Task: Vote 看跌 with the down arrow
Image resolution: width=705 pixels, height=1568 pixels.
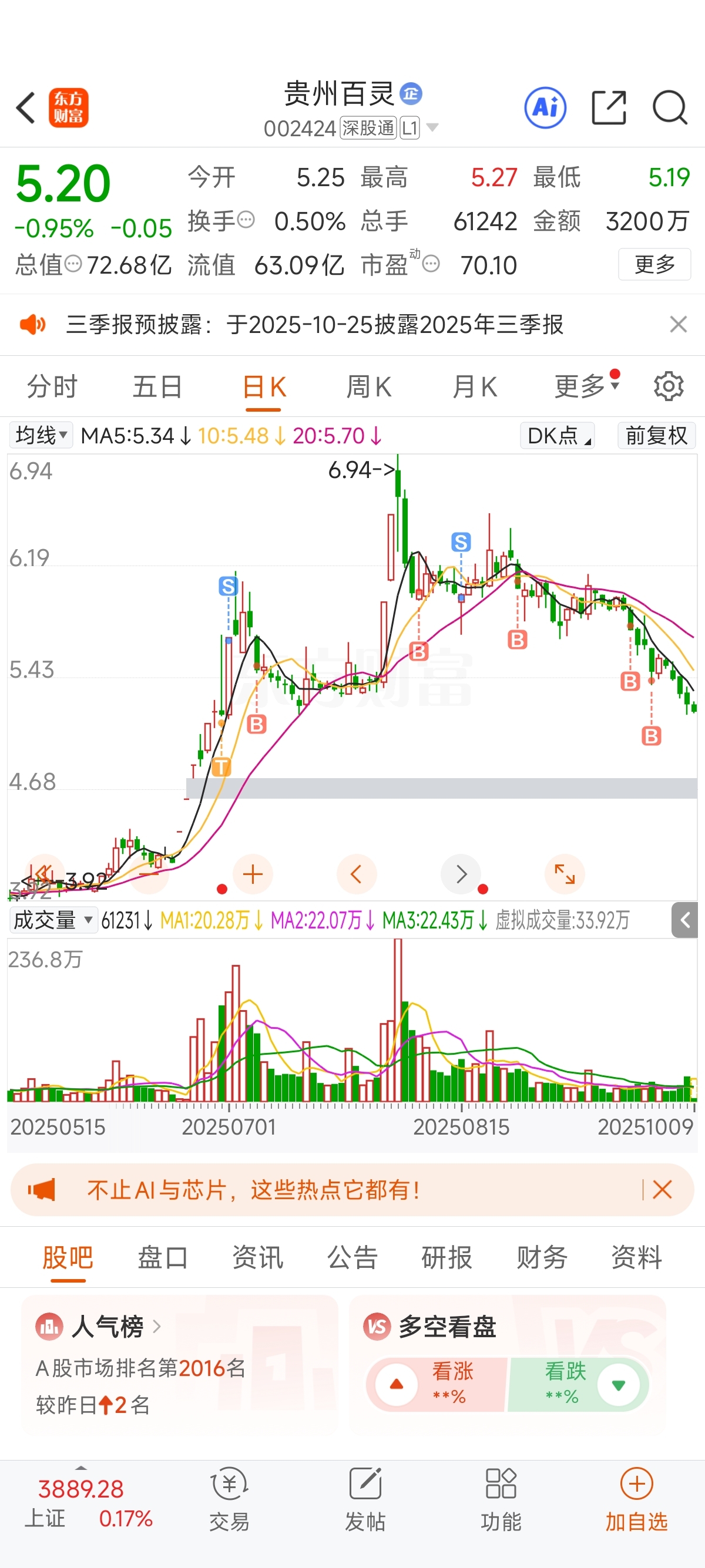Action: click(x=619, y=1385)
